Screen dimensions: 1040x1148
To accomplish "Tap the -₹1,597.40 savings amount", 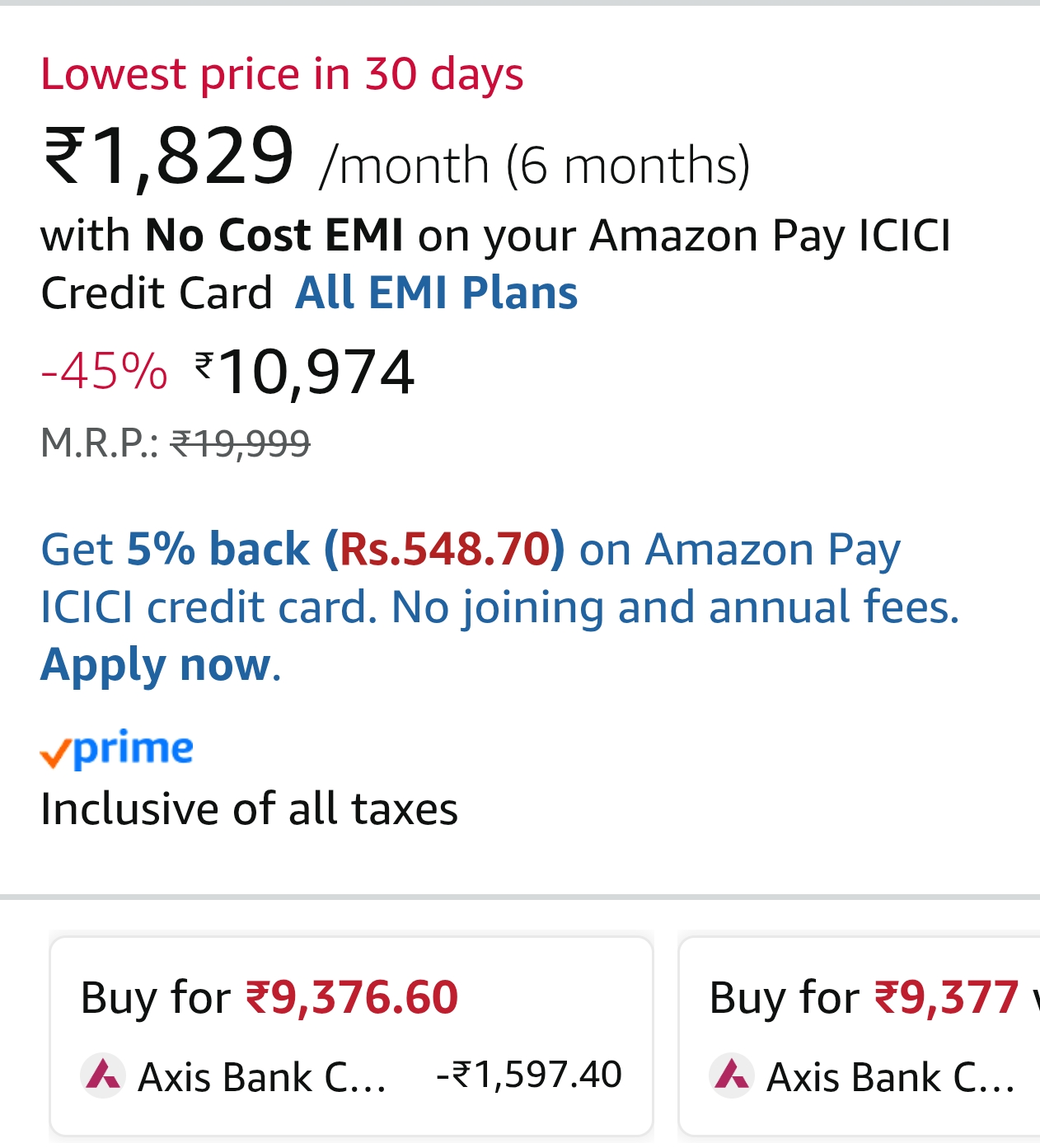I will click(529, 1075).
